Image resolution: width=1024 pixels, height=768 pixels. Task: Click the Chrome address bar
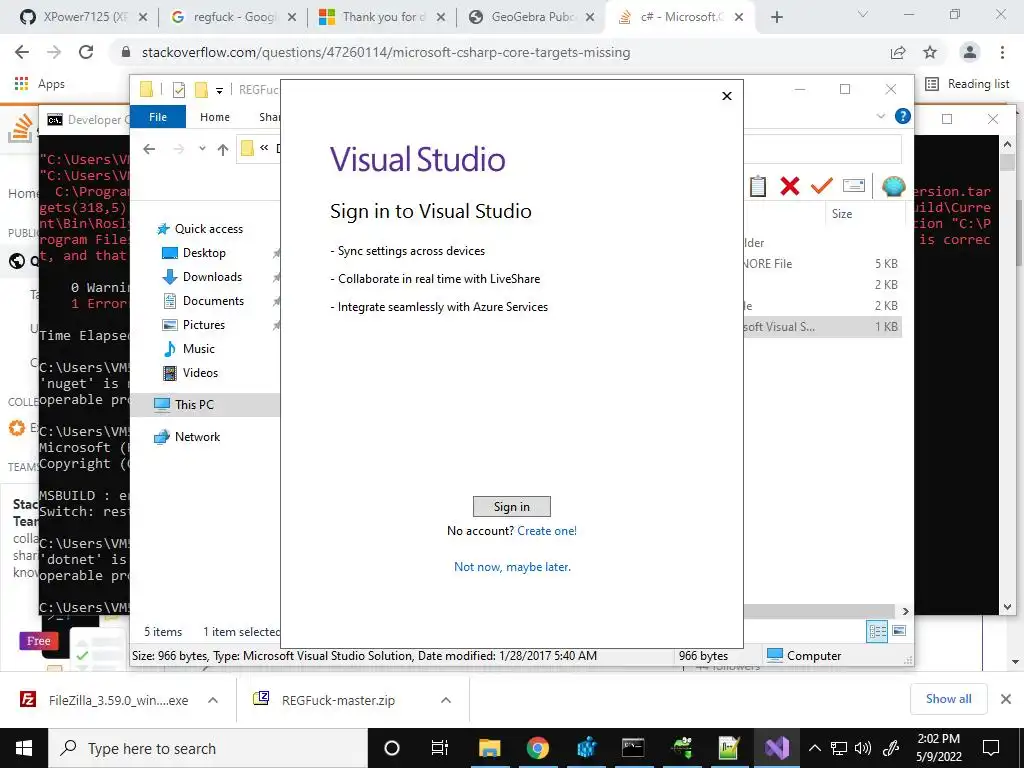pyautogui.click(x=502, y=52)
